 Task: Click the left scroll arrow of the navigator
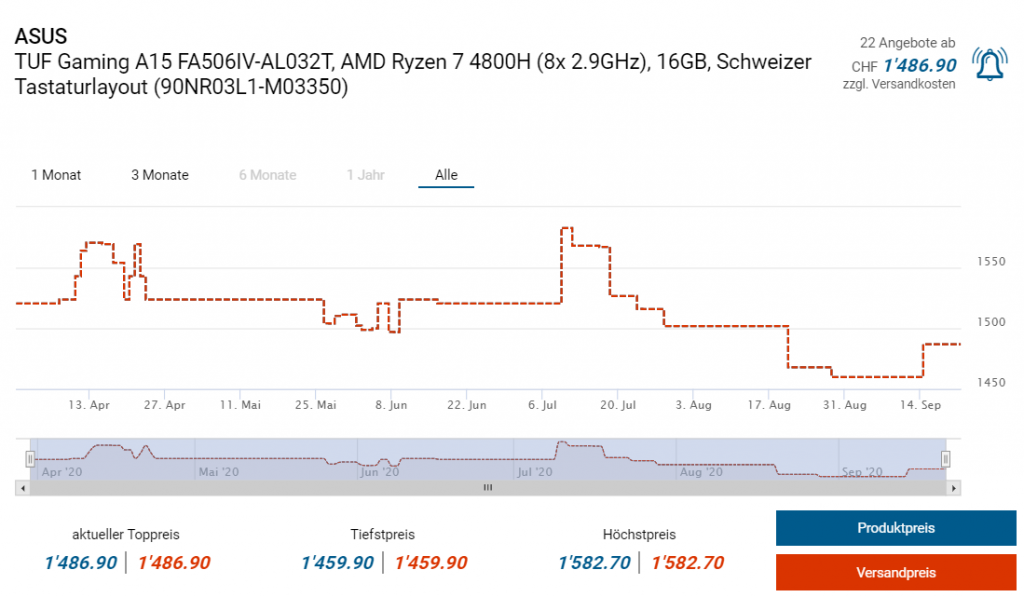21,488
